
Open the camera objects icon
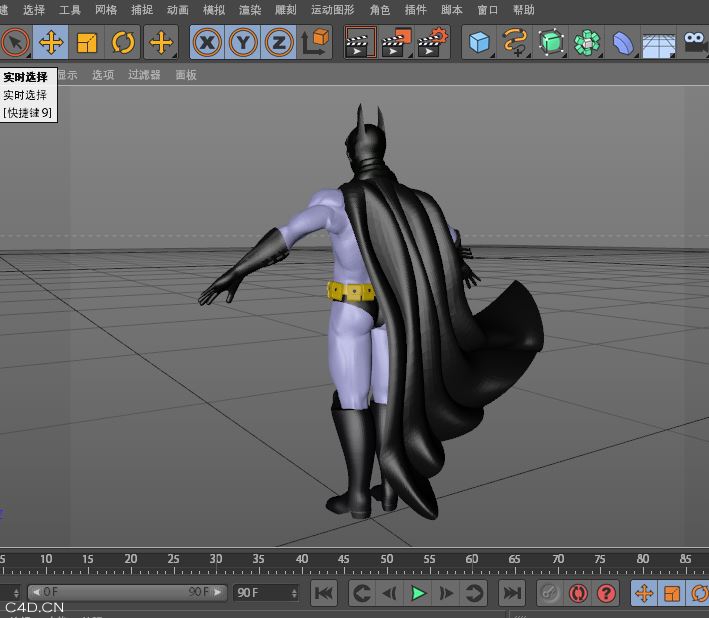pyautogui.click(x=695, y=43)
